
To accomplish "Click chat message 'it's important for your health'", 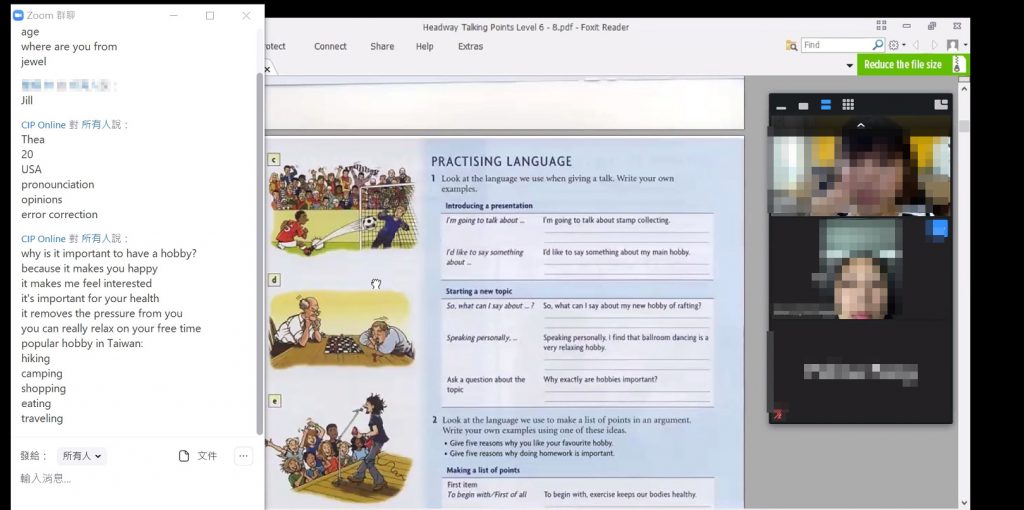I will [90, 298].
